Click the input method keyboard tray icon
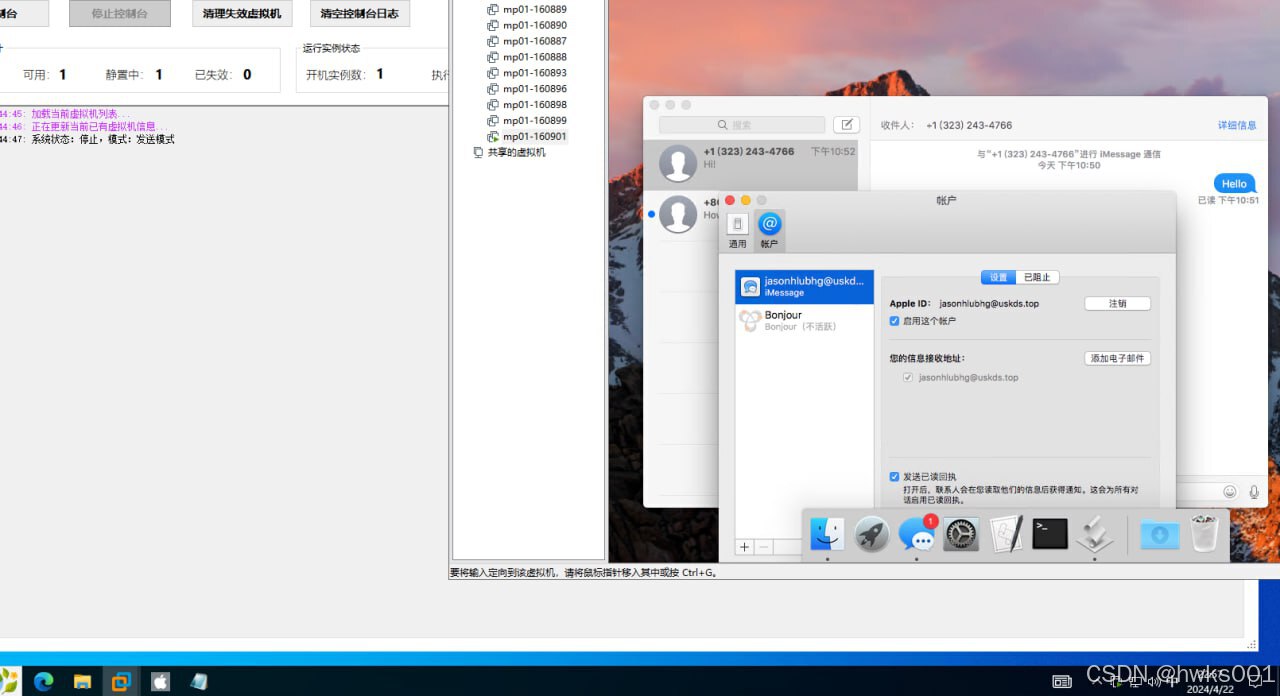Image resolution: width=1280 pixels, height=696 pixels. [x=1062, y=682]
